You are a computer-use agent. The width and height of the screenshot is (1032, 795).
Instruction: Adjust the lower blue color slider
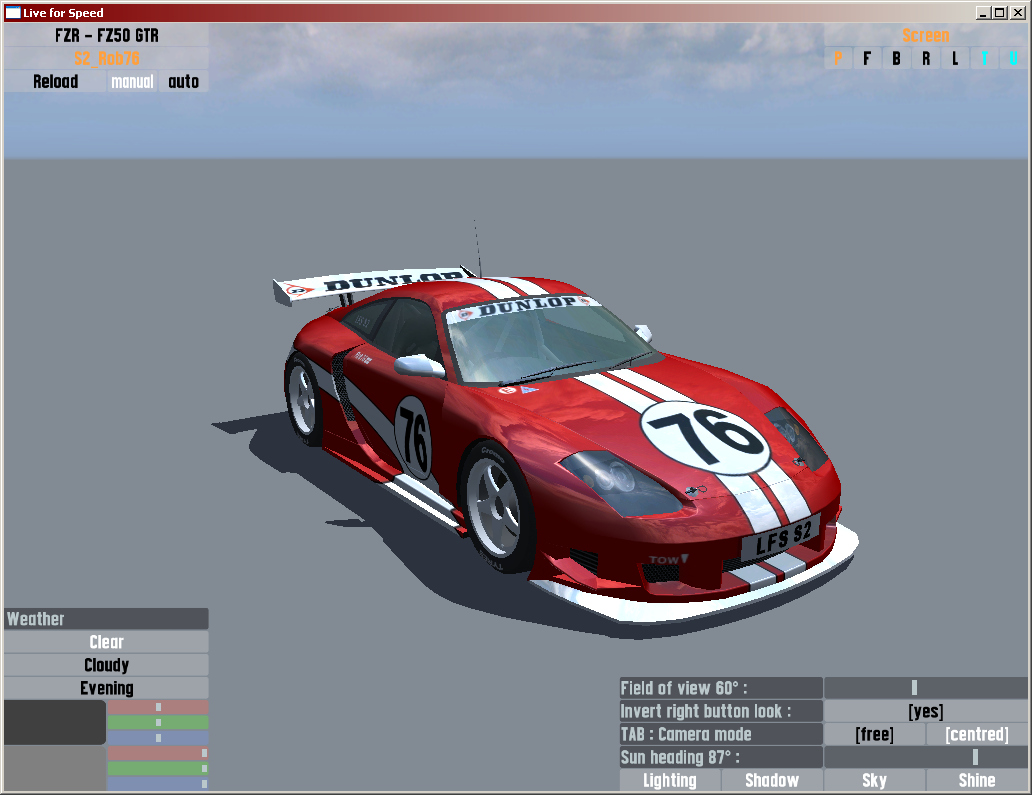pos(158,784)
